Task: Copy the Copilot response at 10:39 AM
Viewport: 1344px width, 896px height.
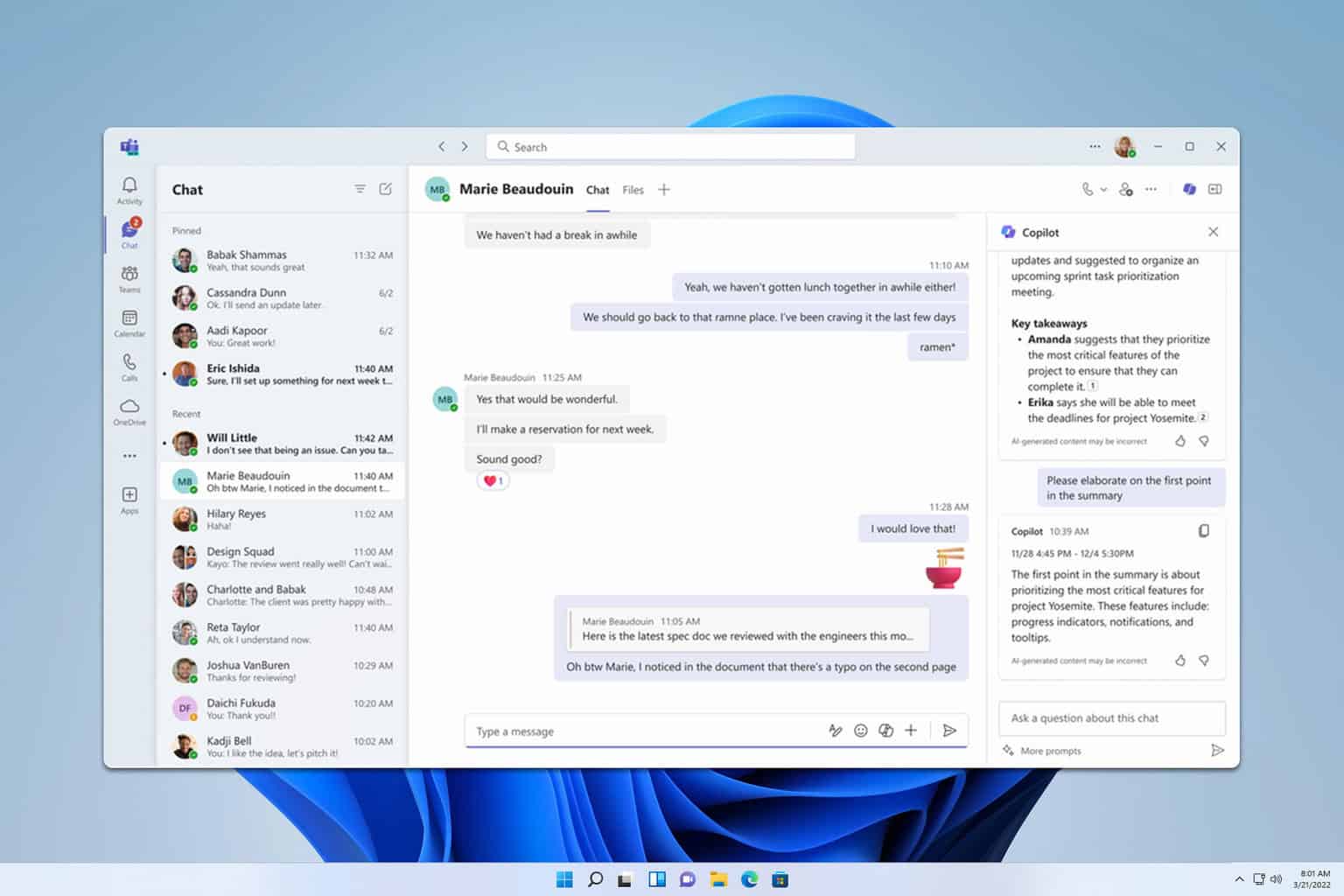Action: pos(1204,531)
